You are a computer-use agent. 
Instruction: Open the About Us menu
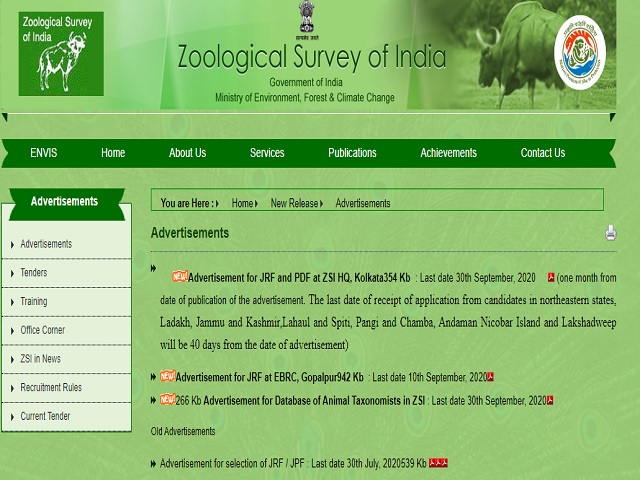187,153
